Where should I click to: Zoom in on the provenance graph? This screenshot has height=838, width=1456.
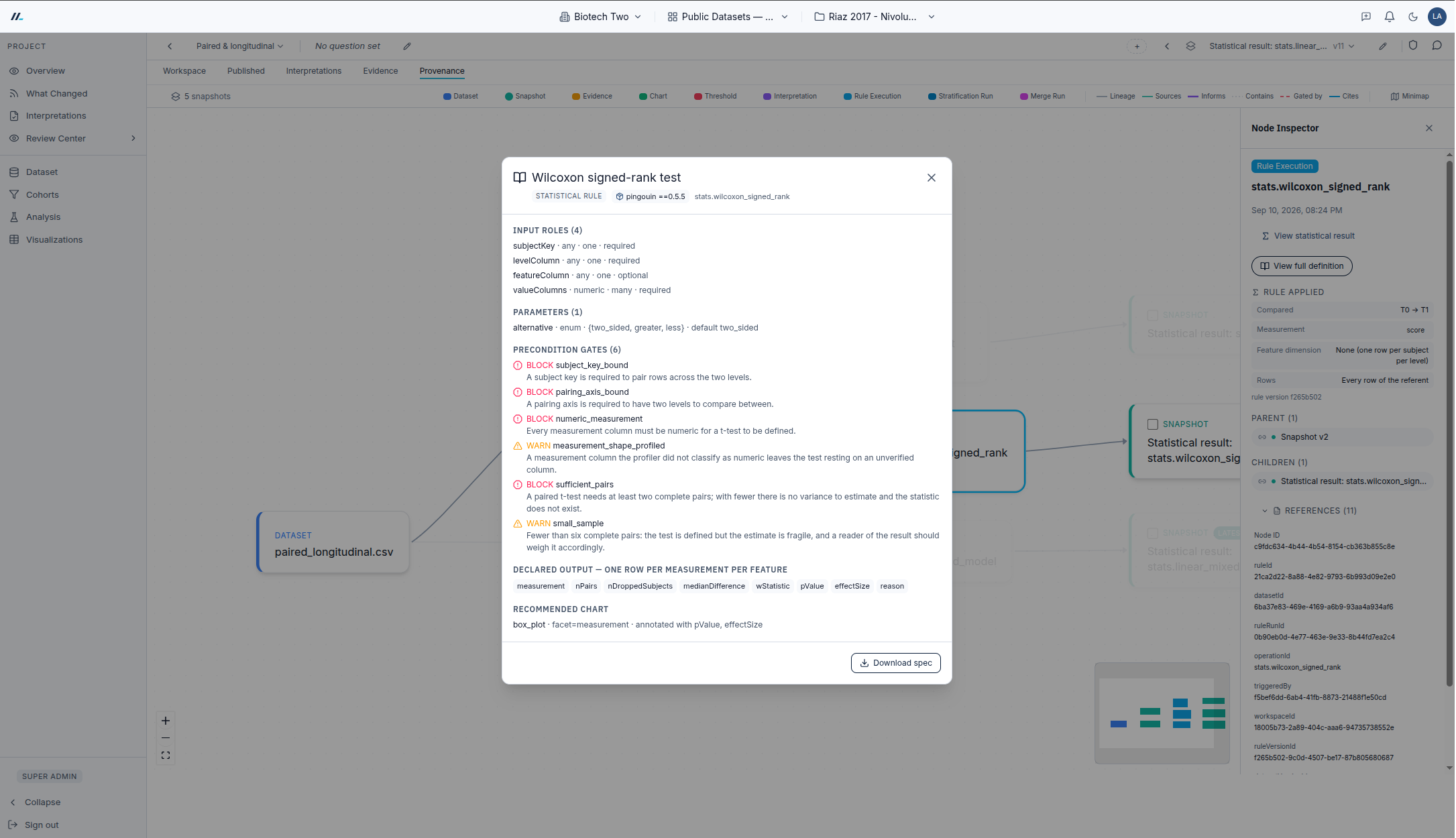(x=166, y=721)
